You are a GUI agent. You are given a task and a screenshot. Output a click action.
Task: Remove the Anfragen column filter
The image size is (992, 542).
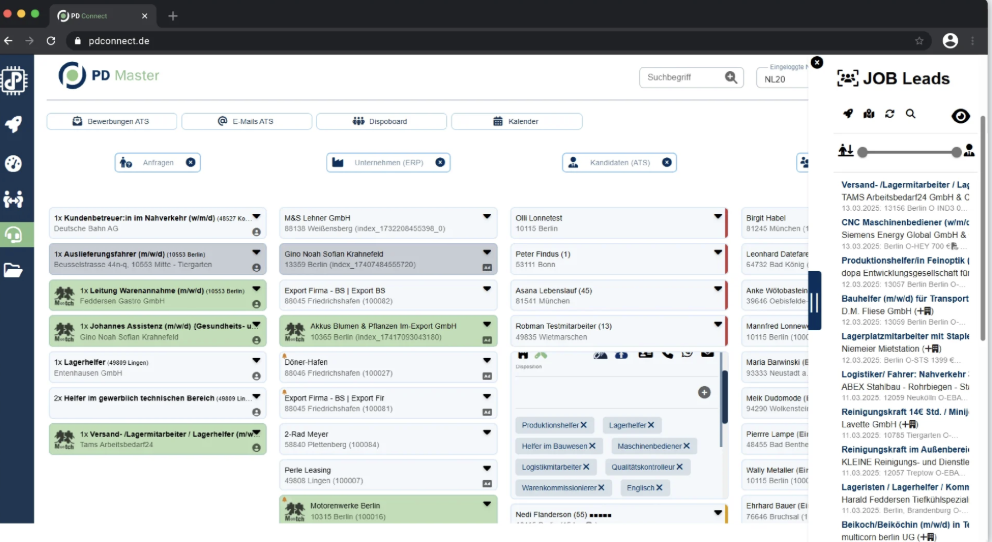191,162
